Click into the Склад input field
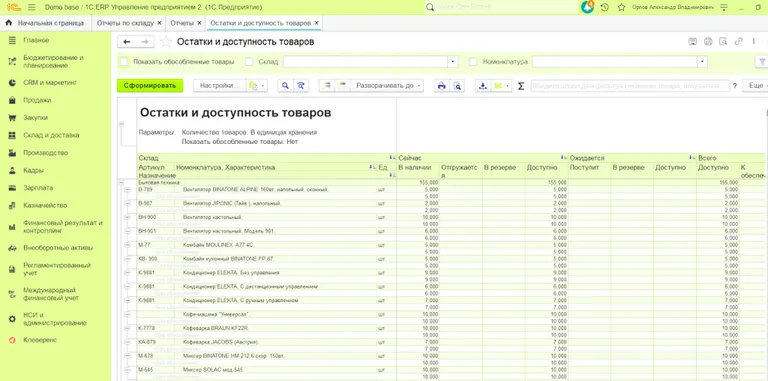 [x=365, y=62]
